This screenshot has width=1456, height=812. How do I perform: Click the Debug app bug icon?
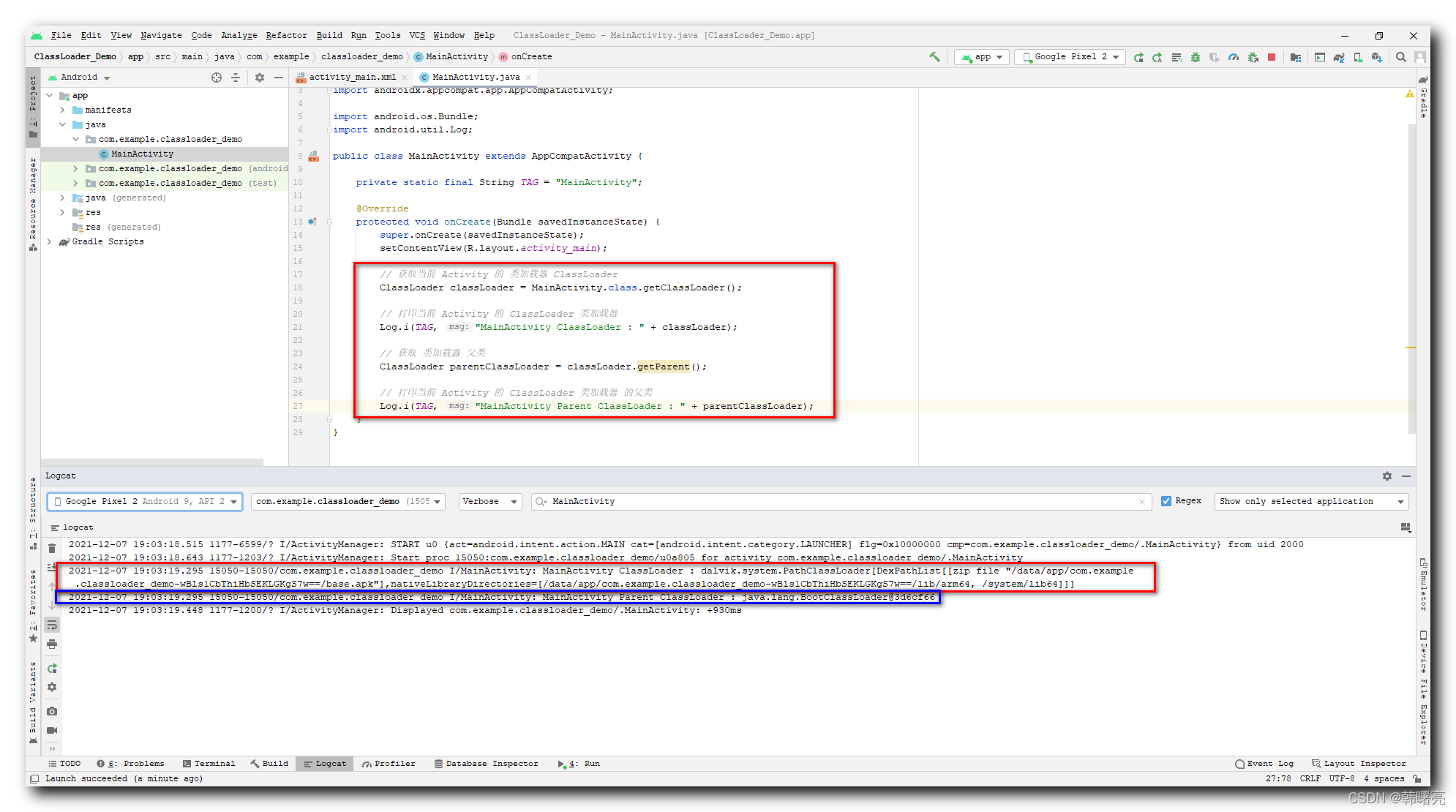tap(1196, 57)
